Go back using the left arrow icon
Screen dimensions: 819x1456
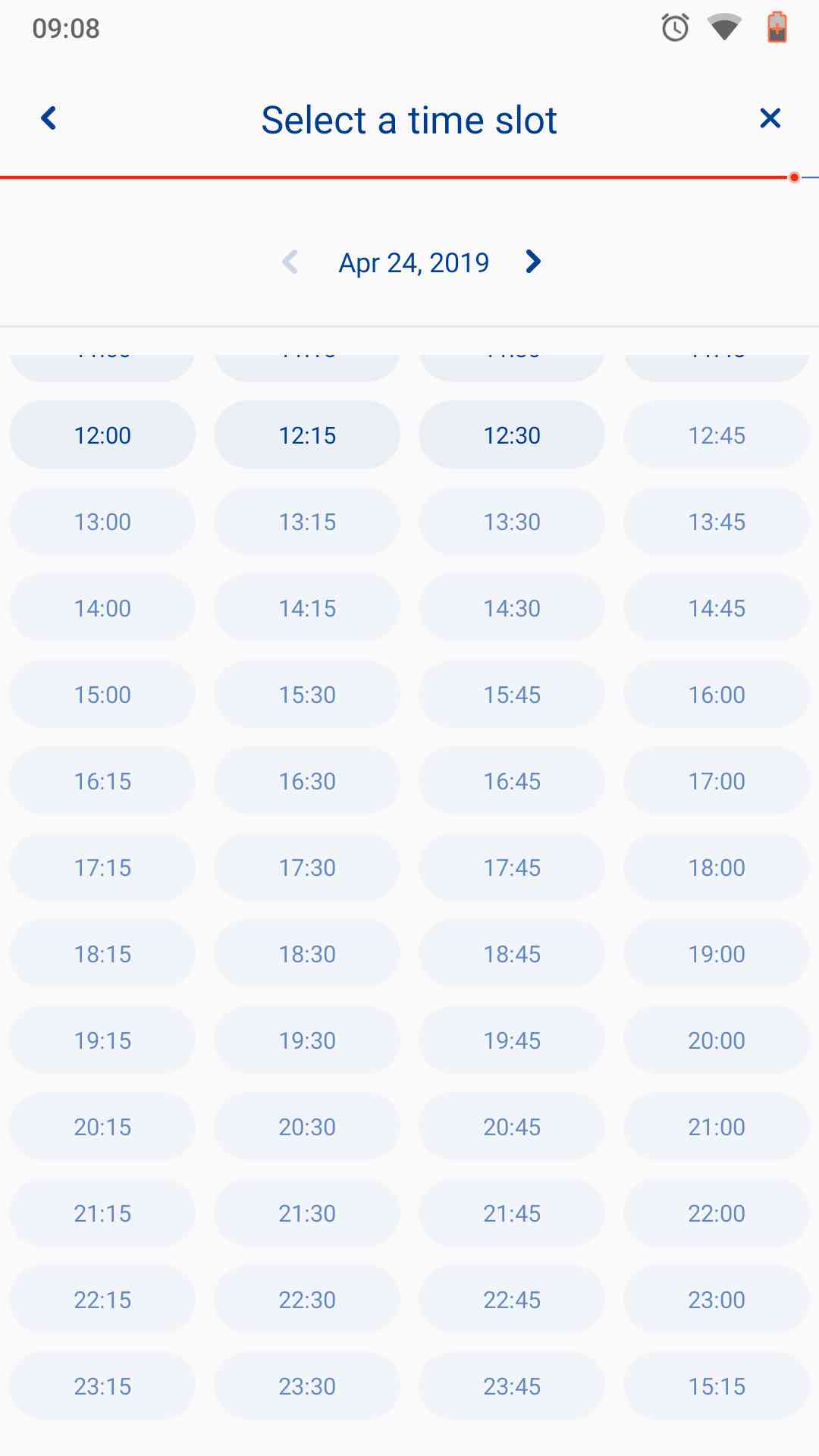49,118
